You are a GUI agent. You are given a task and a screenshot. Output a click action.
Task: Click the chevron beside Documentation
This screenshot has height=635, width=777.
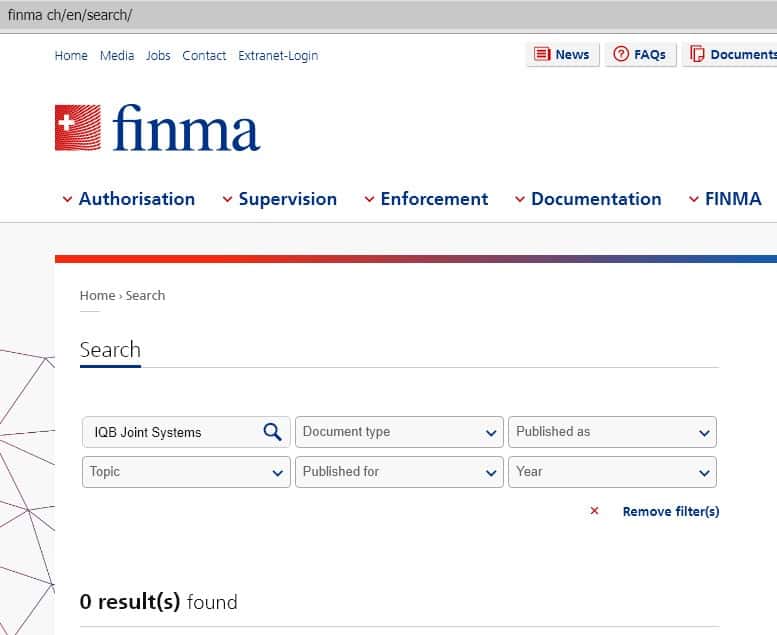[519, 199]
